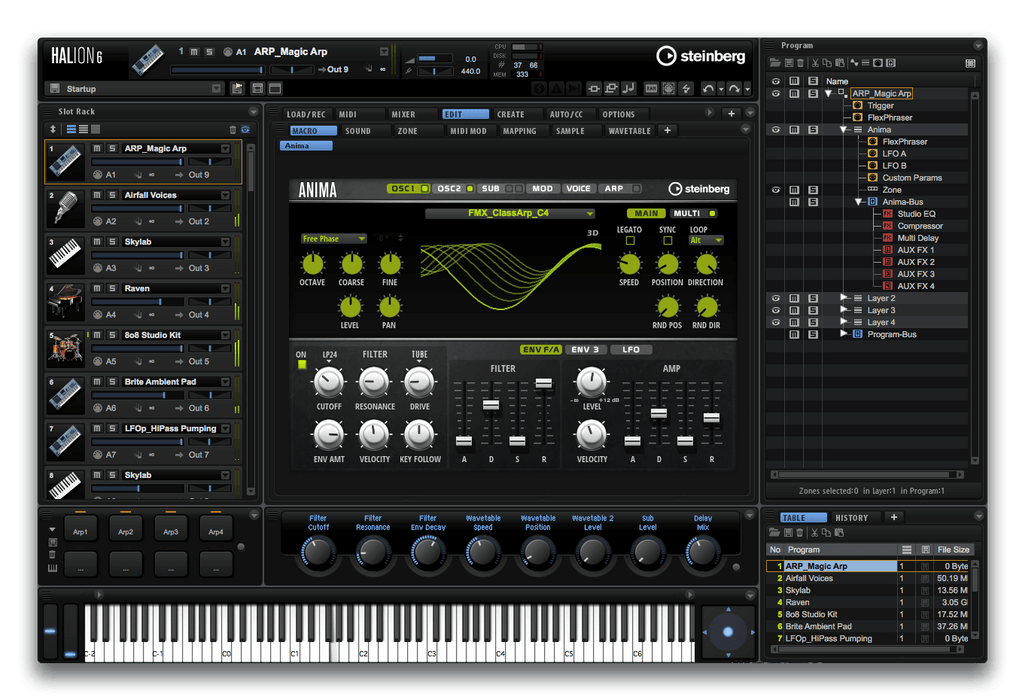Click the Raven piano slot icon
Viewport: 1025px width, 700px height.
tap(65, 301)
